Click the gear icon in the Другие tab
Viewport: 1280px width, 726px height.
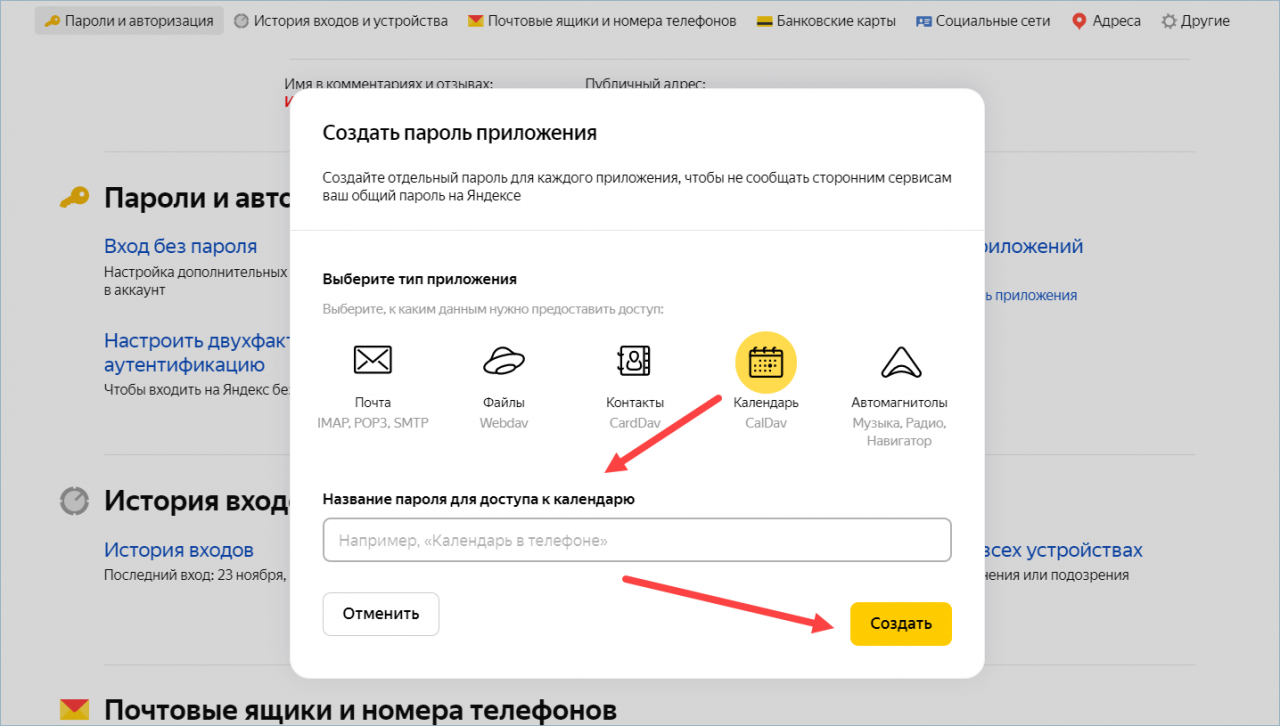[1169, 21]
